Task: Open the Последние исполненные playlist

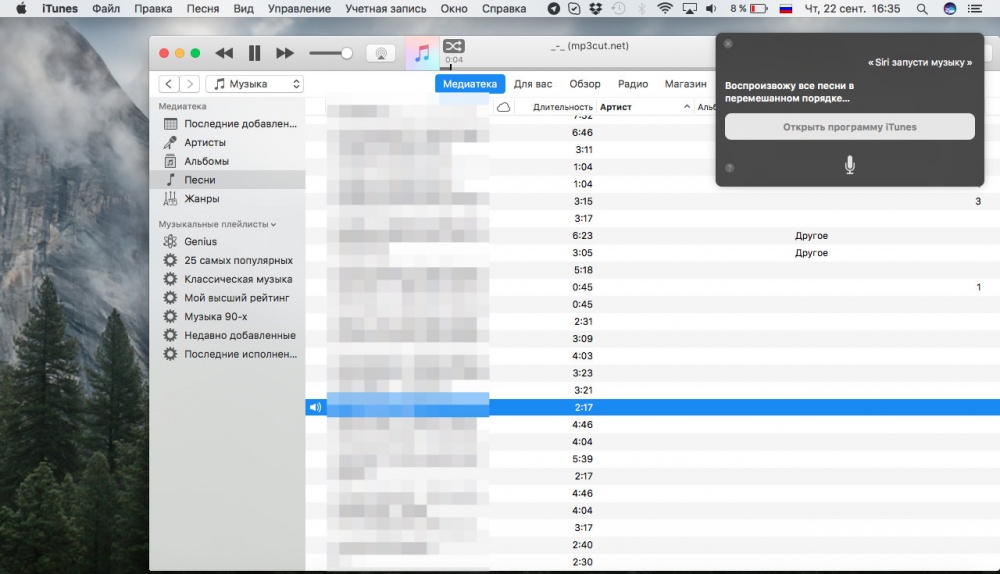Action: pos(228,354)
